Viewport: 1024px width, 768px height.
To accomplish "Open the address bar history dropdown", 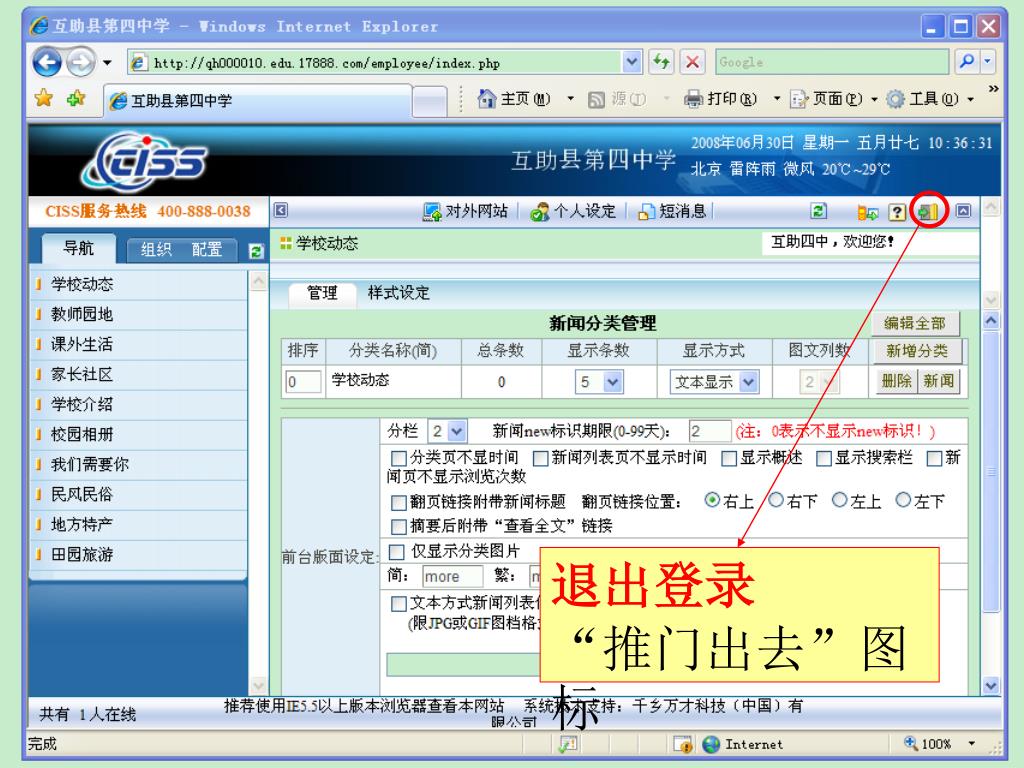I will coord(631,62).
